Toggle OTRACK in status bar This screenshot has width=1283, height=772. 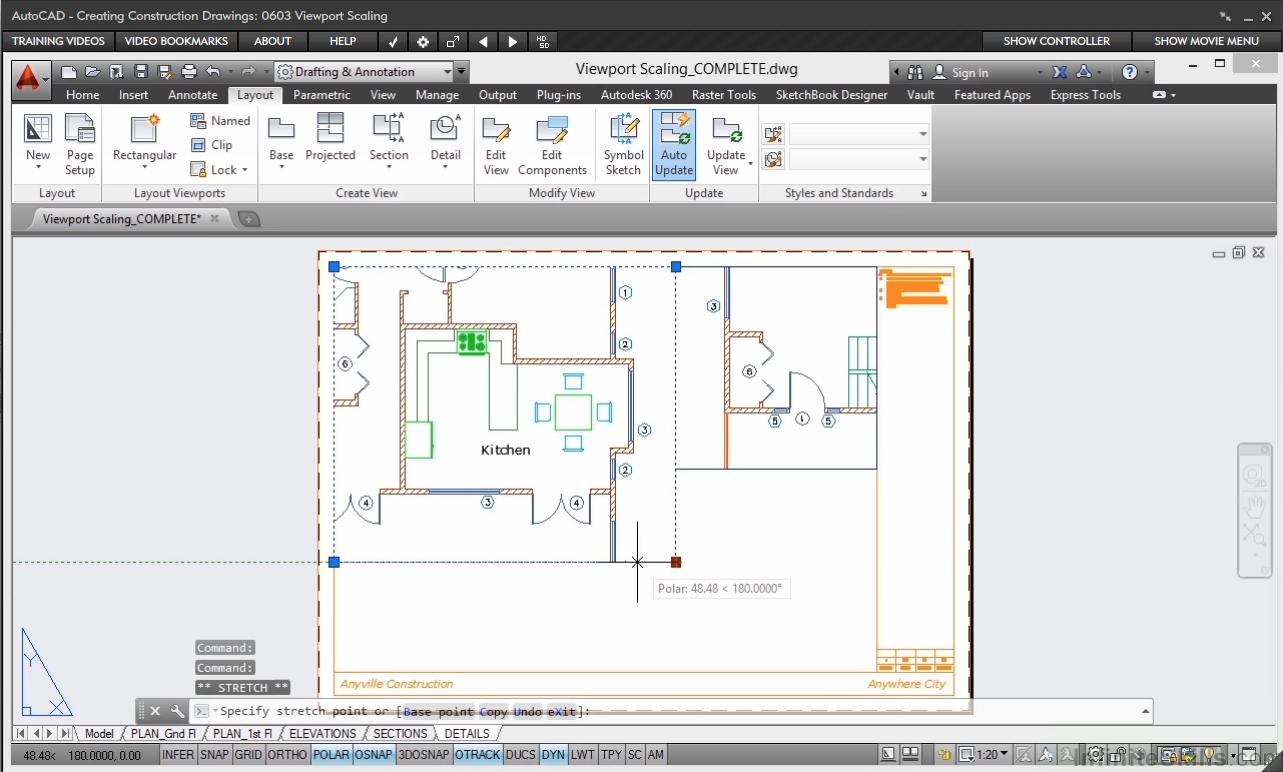click(x=477, y=755)
